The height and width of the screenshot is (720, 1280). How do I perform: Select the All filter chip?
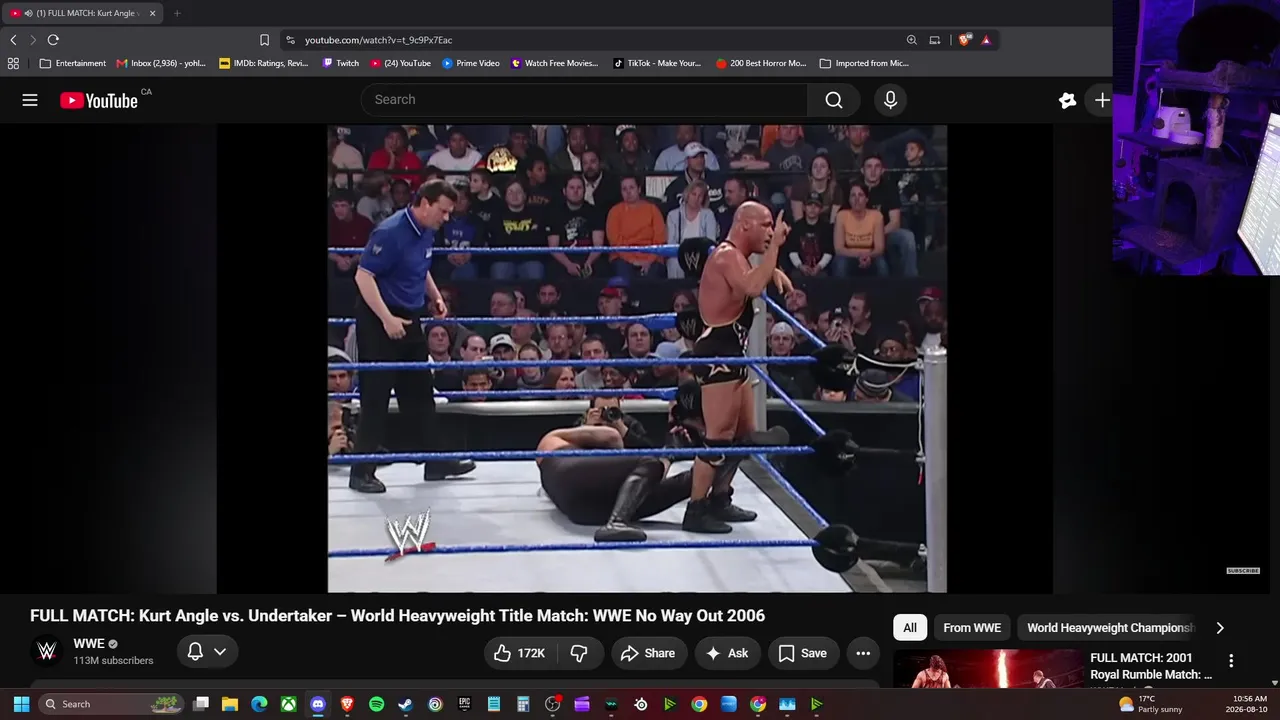(x=910, y=628)
